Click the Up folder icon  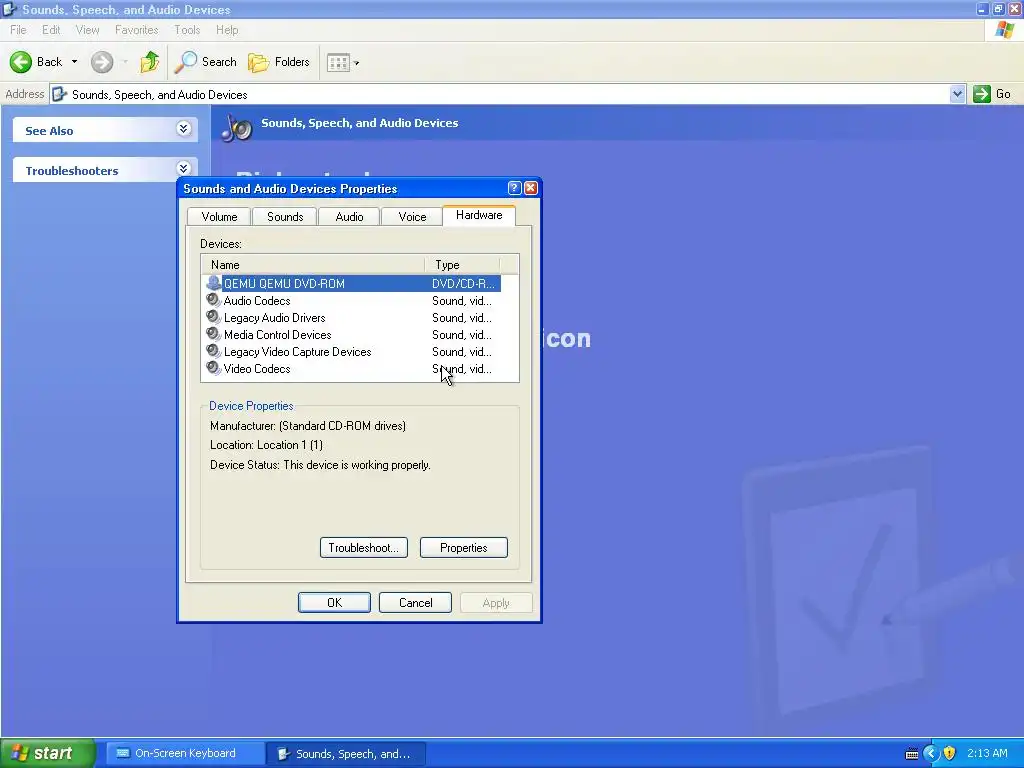pos(150,62)
